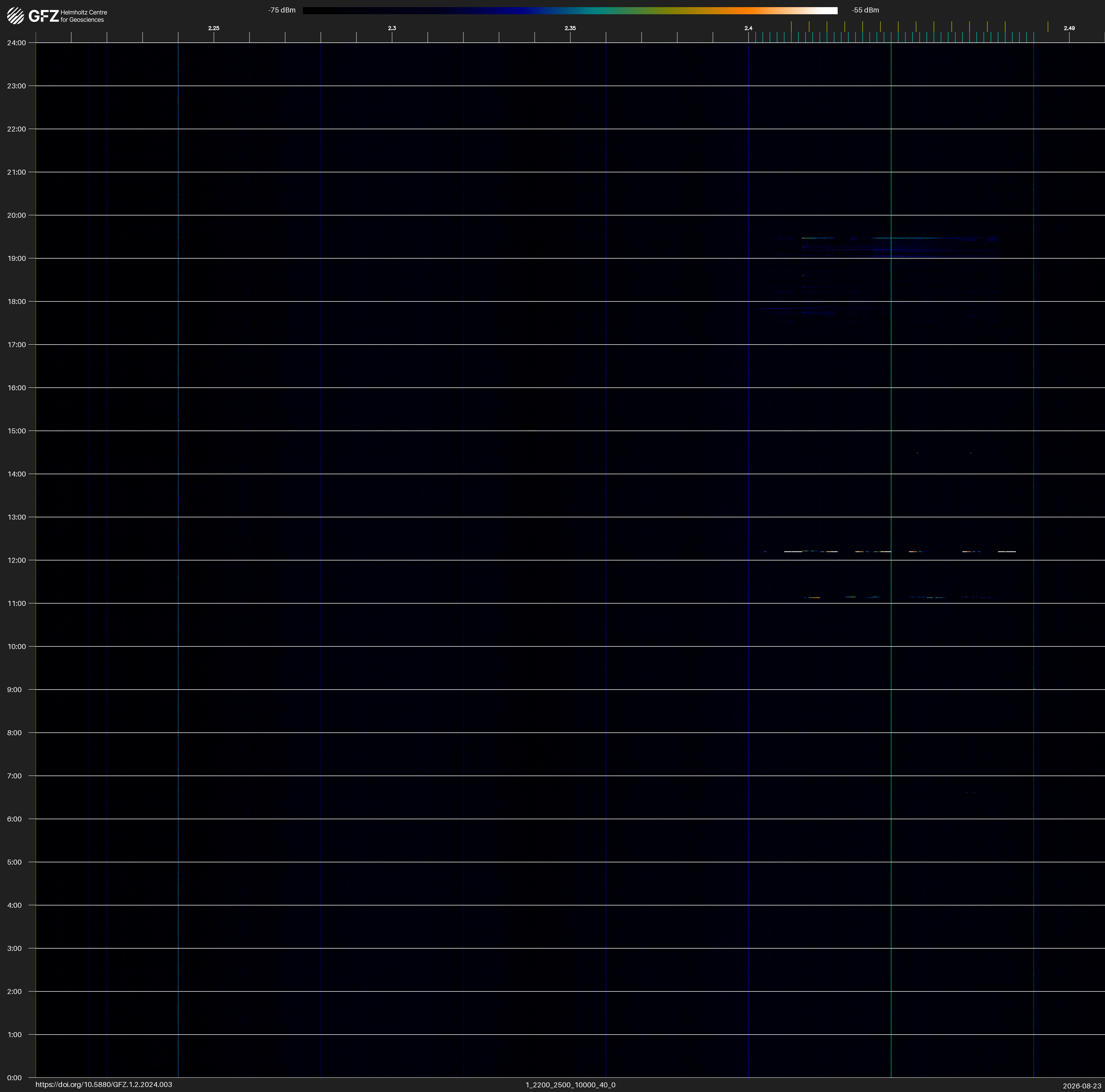Click the -55 dBm scale label
The height and width of the screenshot is (1092, 1105).
point(865,10)
